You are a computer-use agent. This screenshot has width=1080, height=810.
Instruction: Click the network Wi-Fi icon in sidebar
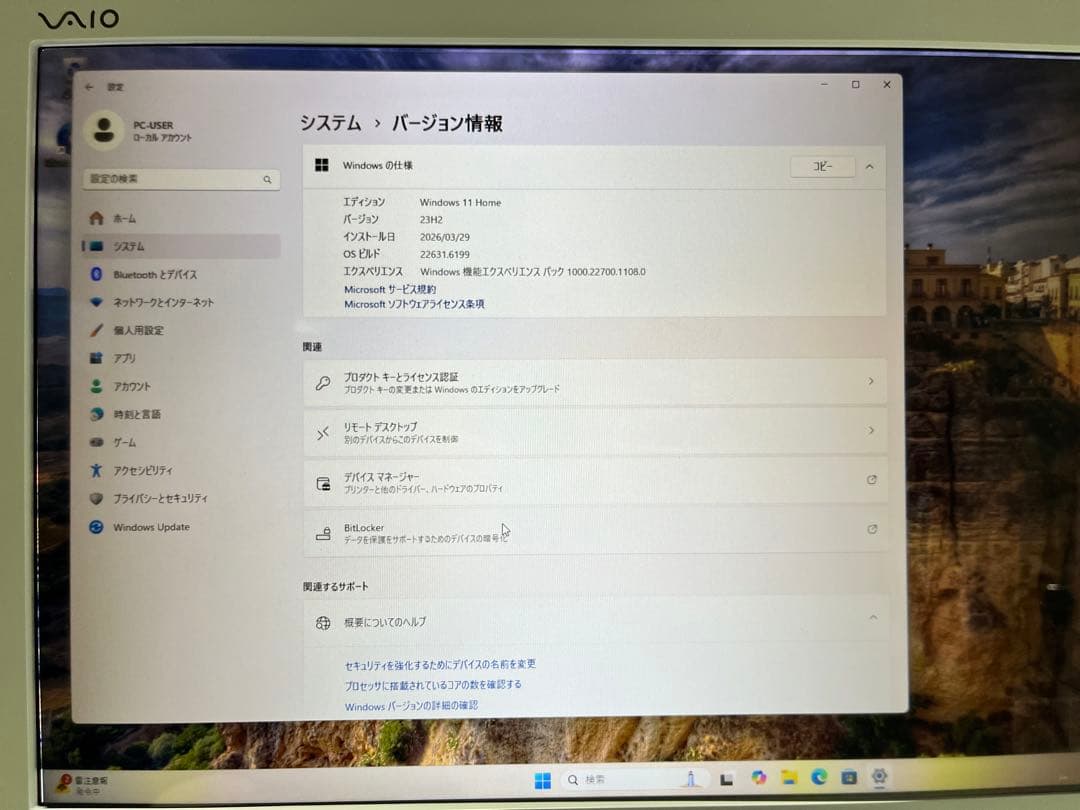tap(96, 302)
